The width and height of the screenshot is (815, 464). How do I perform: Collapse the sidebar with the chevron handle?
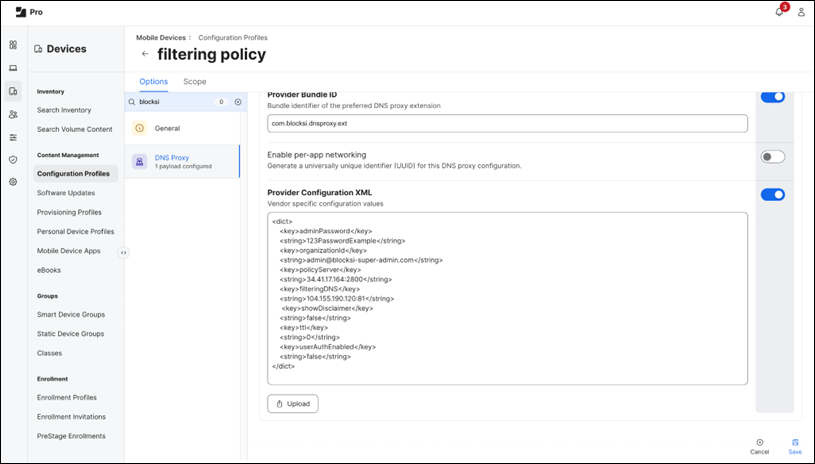click(124, 253)
